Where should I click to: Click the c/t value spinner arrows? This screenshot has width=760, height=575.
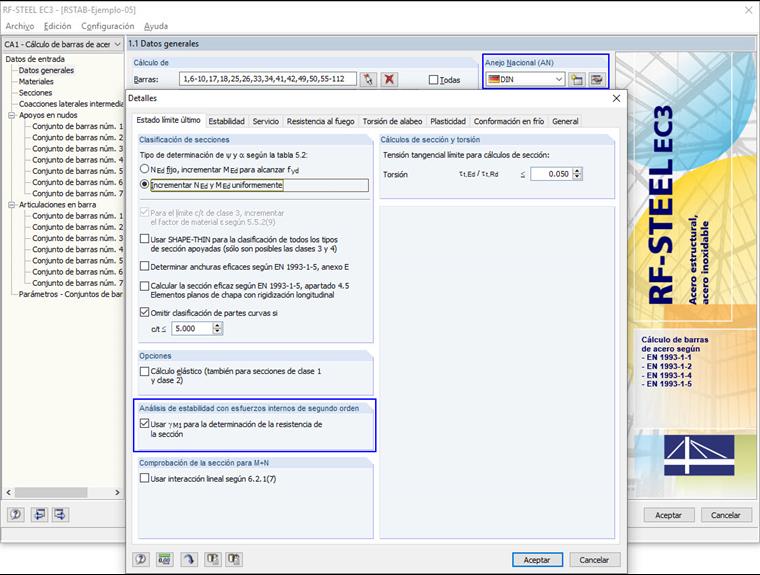218,328
